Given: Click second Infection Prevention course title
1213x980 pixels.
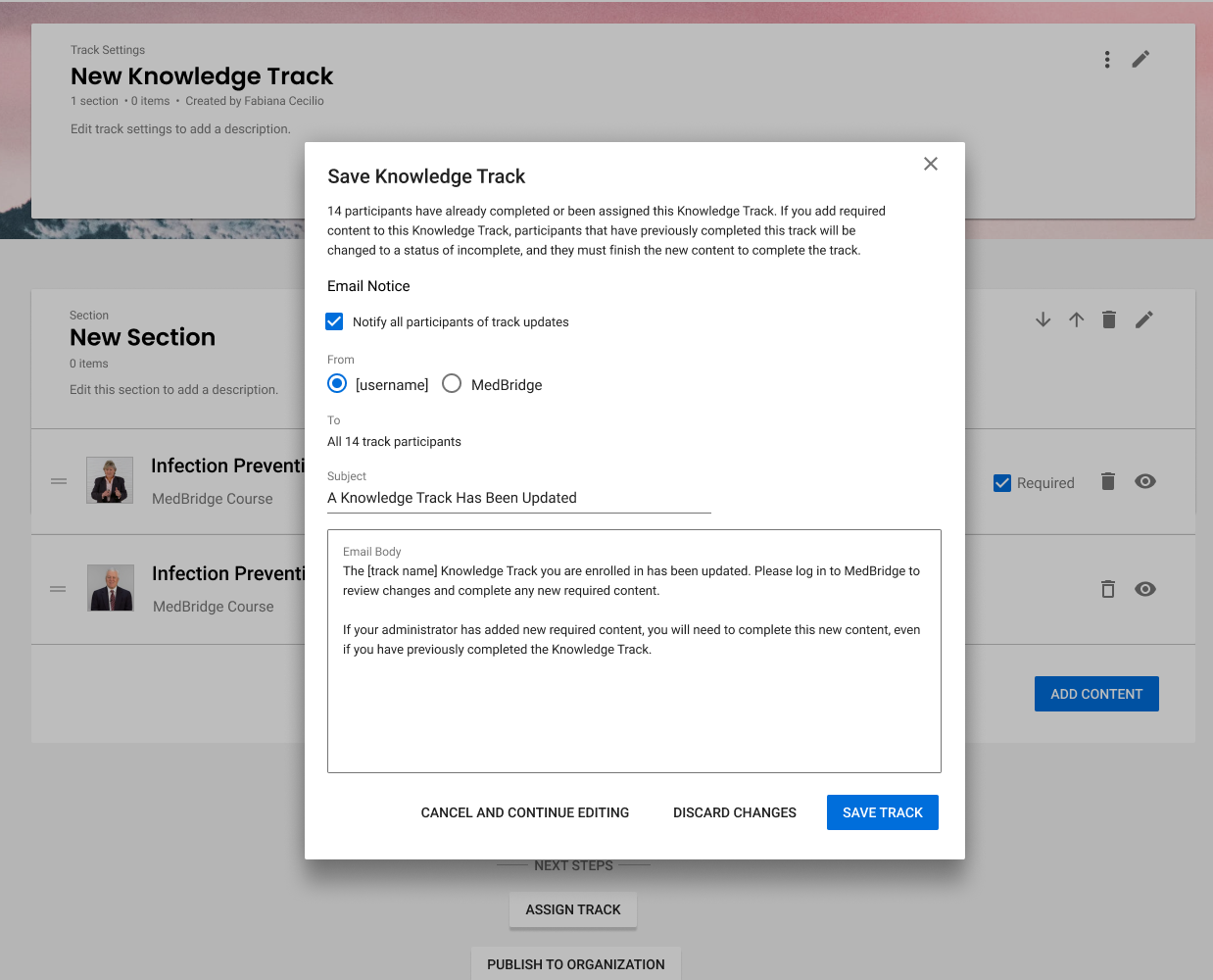Looking at the screenshot, I should [x=229, y=573].
